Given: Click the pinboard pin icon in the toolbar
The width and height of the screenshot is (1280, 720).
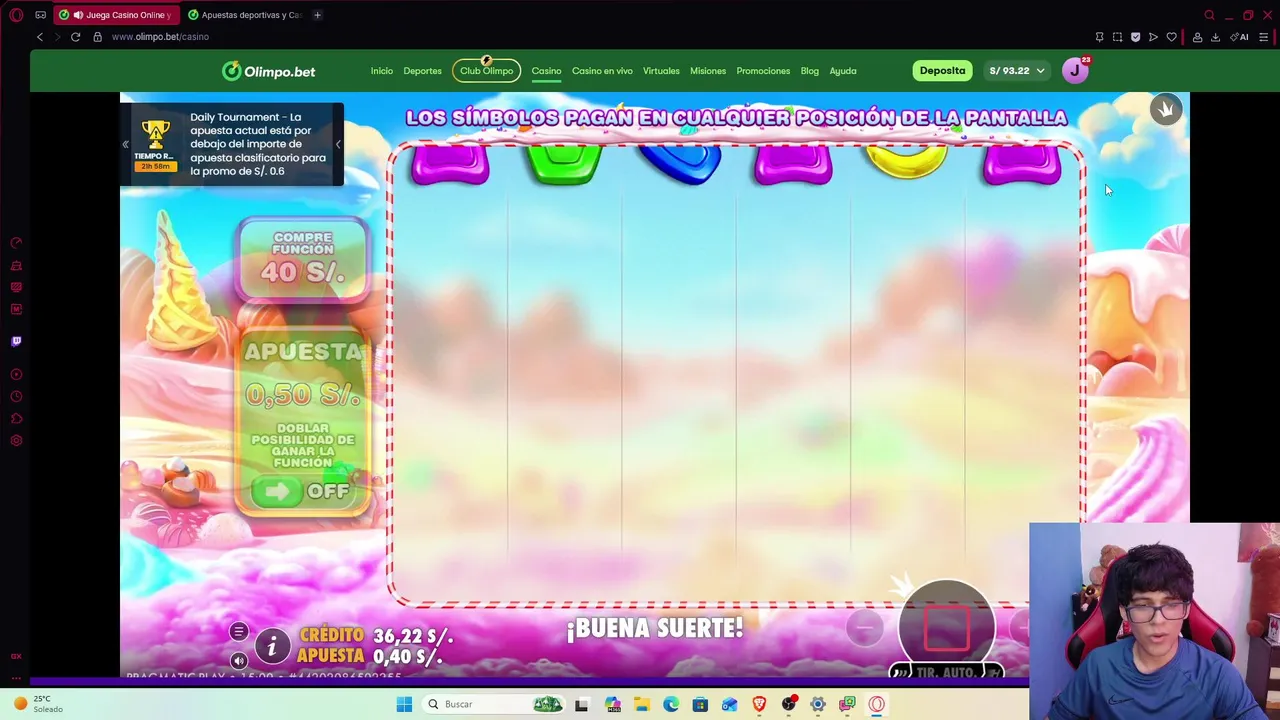Looking at the screenshot, I should (1099, 37).
